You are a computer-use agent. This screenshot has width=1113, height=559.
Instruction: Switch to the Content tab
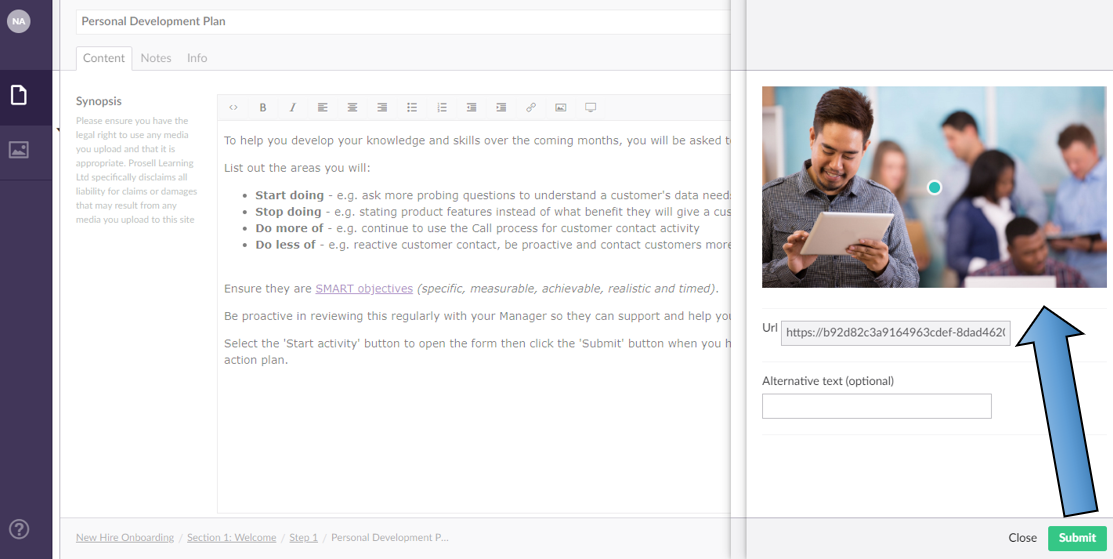(x=104, y=58)
